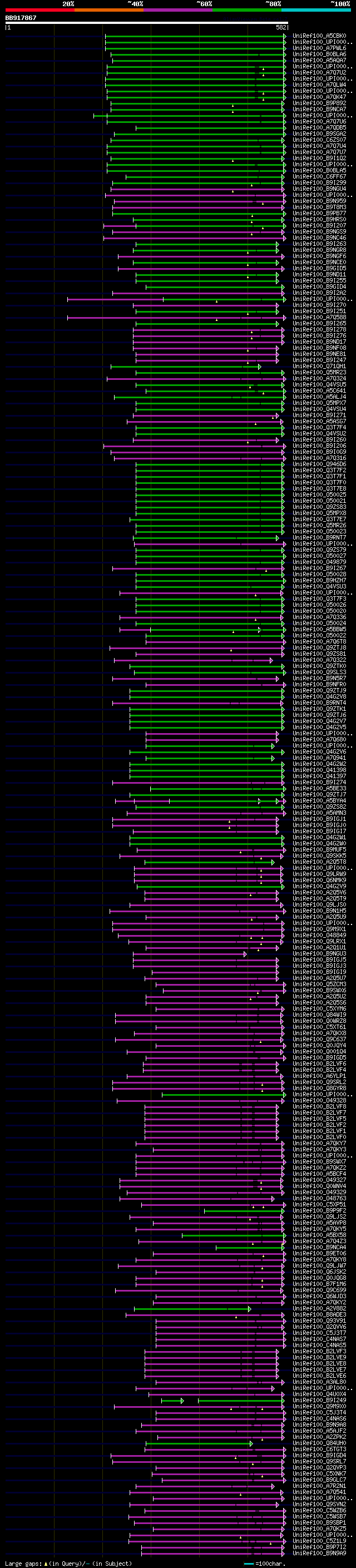Click the green ~80% identity legend segment
The width and height of the screenshot is (356, 1568).
[x=247, y=10]
